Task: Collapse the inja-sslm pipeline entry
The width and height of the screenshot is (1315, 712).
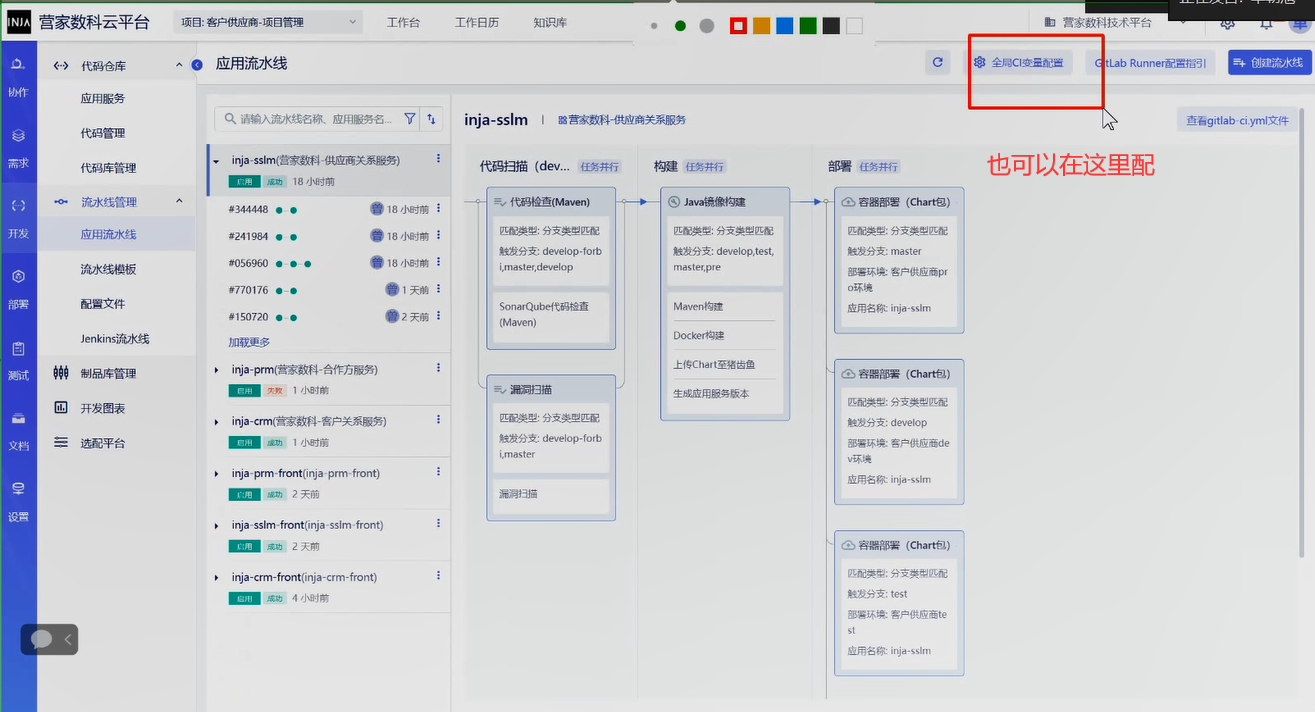Action: (216, 161)
